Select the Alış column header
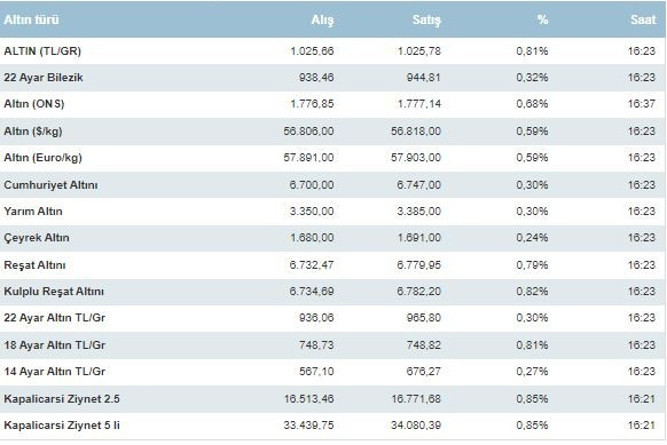667x445 pixels. coord(322,20)
